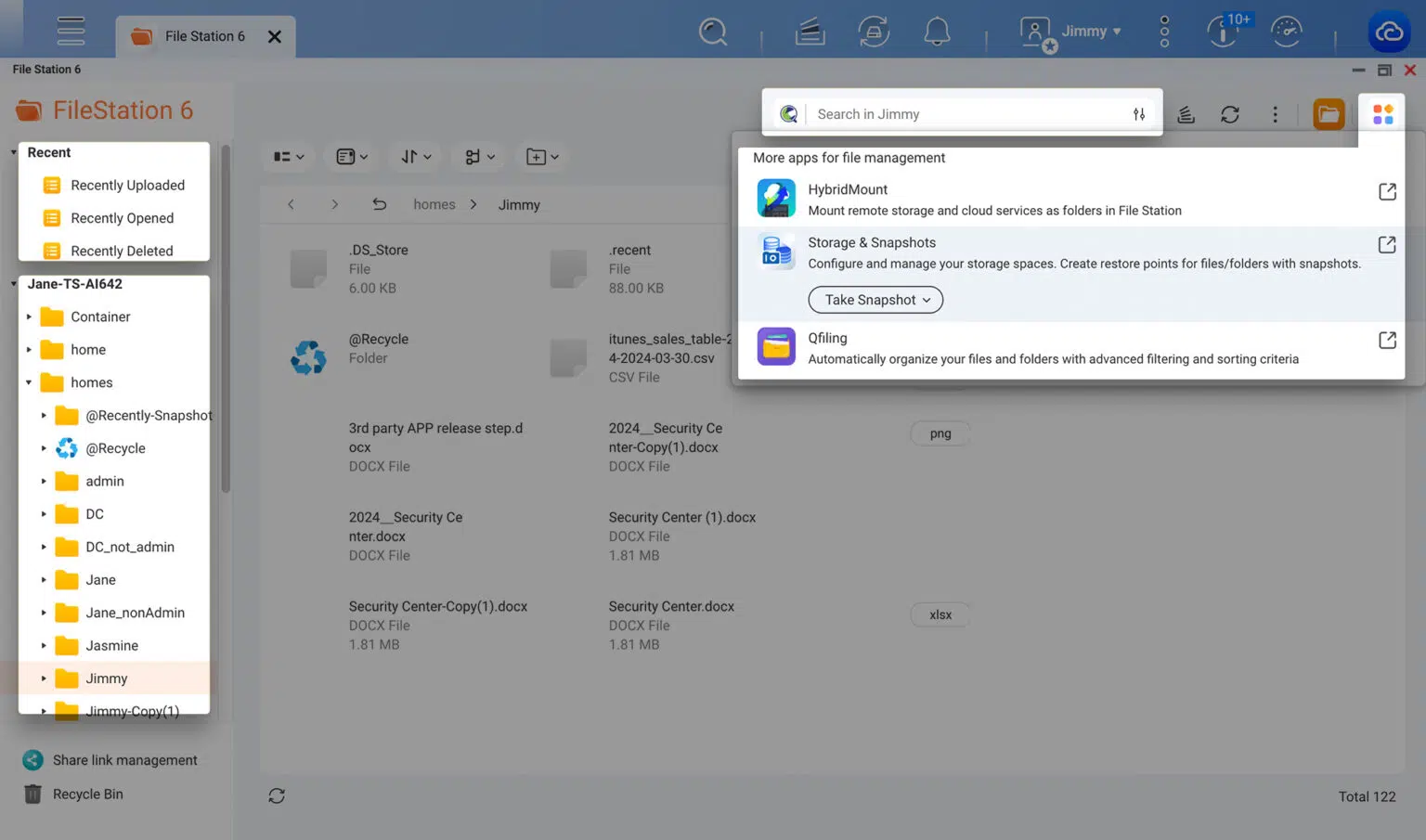Open the Take Snapshot dropdown
This screenshot has height=840, width=1426.
875,300
